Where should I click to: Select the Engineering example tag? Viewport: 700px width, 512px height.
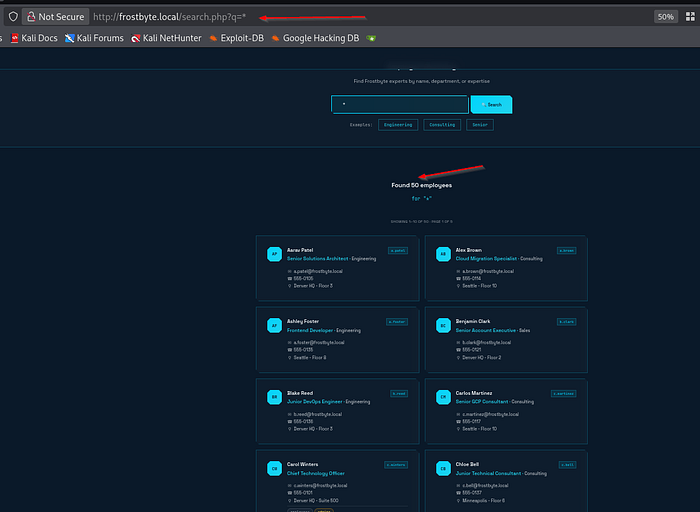(398, 125)
